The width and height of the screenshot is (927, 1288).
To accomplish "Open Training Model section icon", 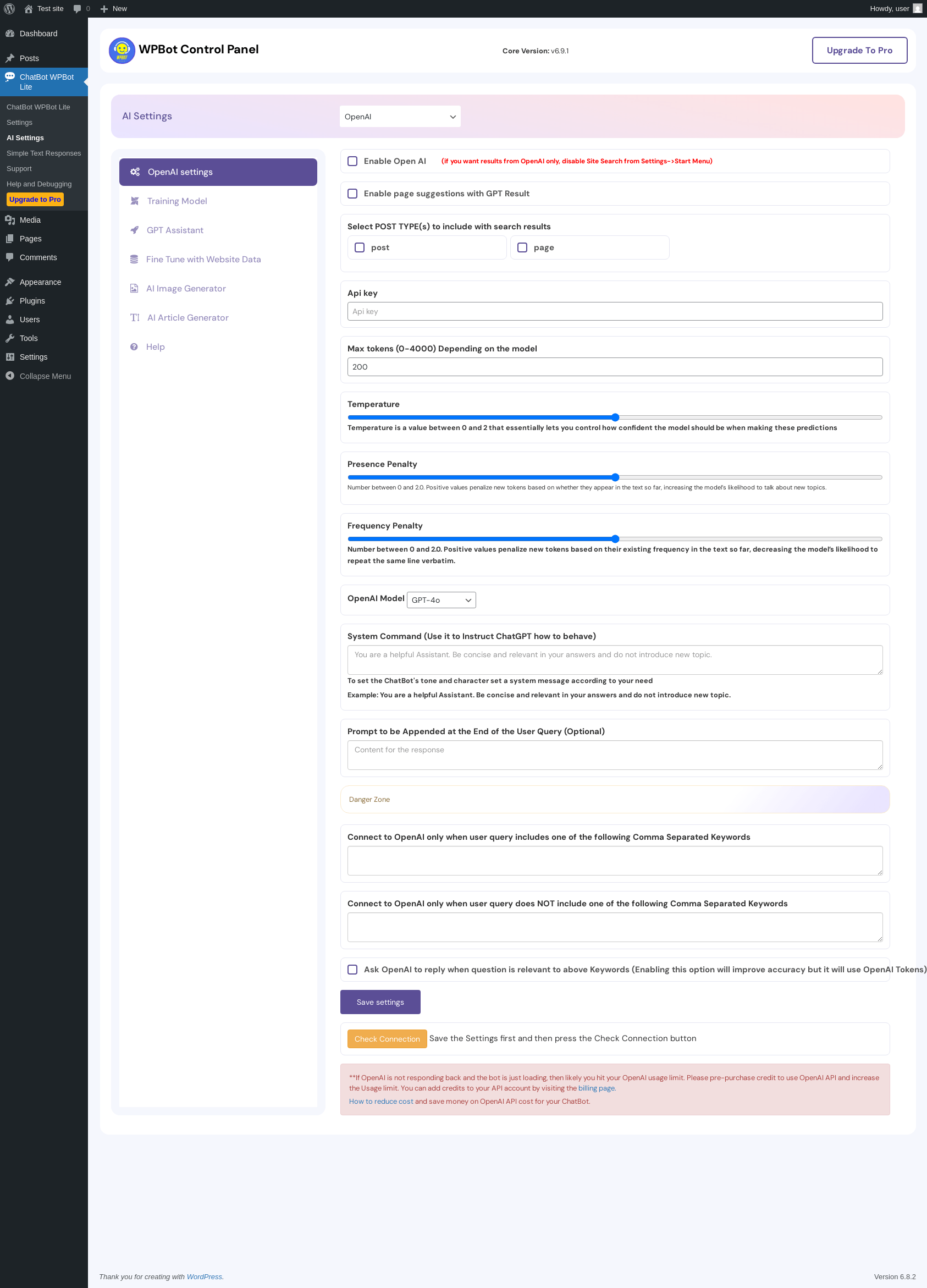I will [x=135, y=201].
